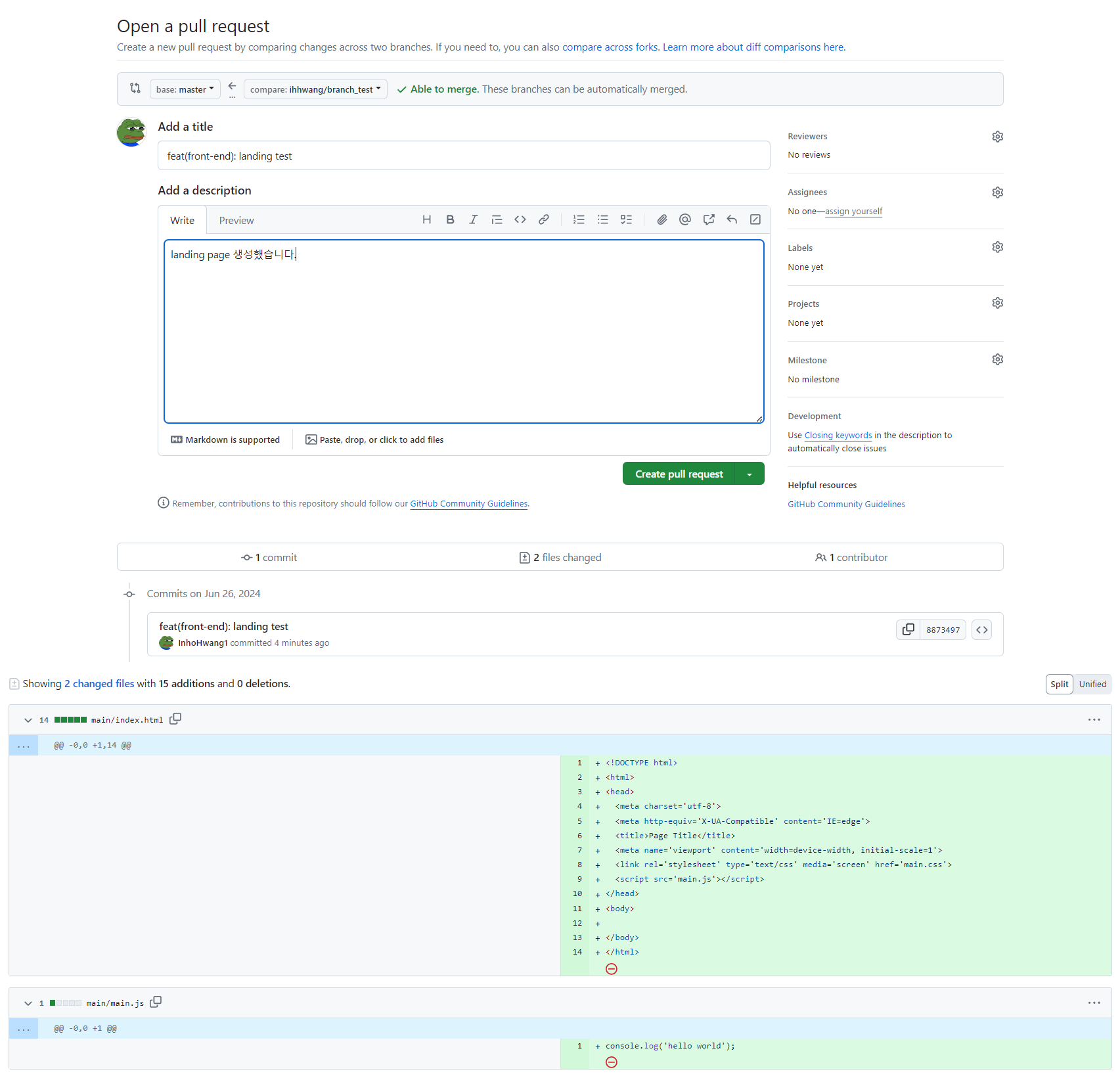Select the Write tab
The height and width of the screenshot is (1082, 1120).
[183, 220]
